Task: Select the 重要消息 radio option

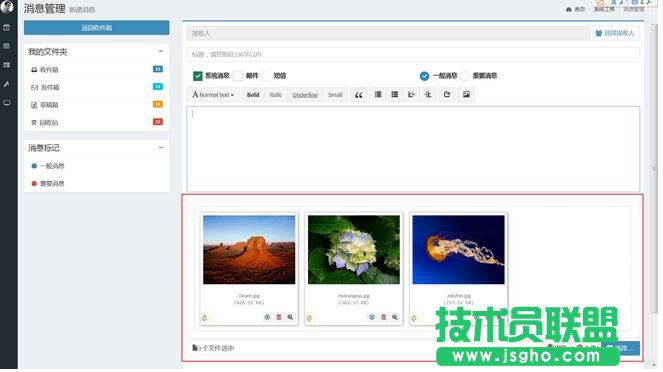Action: coord(464,76)
